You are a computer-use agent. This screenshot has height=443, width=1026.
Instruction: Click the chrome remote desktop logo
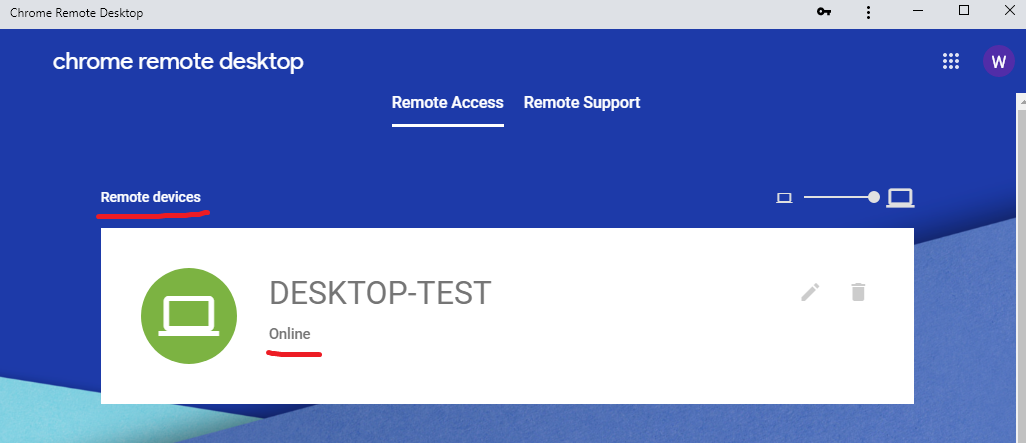[x=178, y=62]
